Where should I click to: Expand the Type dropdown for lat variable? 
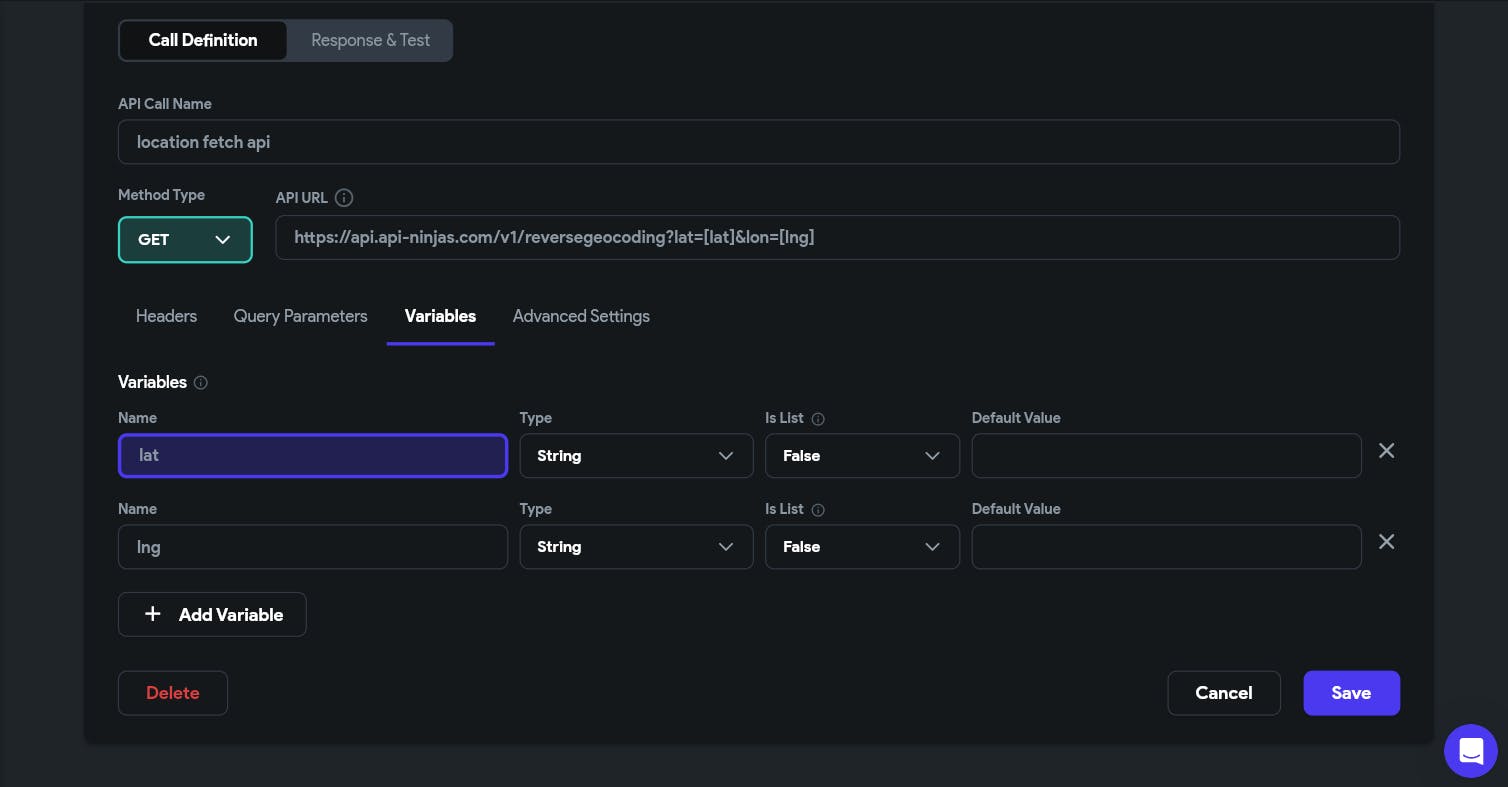tap(636, 456)
